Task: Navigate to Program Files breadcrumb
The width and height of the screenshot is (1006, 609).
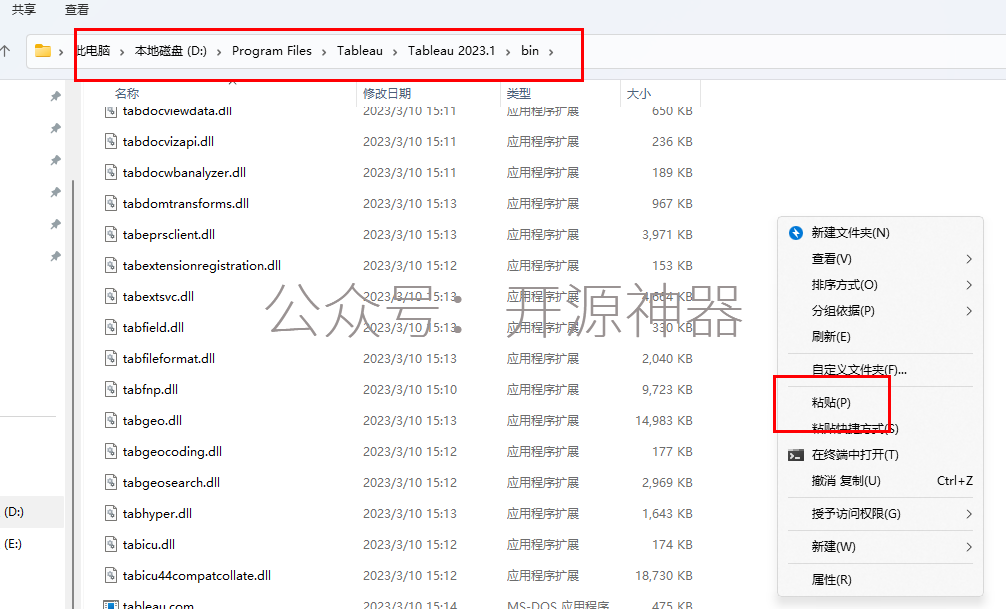Action: [x=272, y=51]
